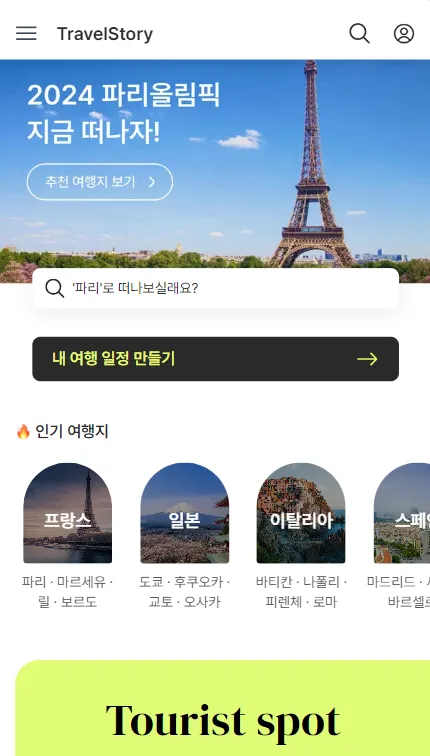
Task: Click the chevron arrow in 추천 여행지 보기
Action: [152, 182]
